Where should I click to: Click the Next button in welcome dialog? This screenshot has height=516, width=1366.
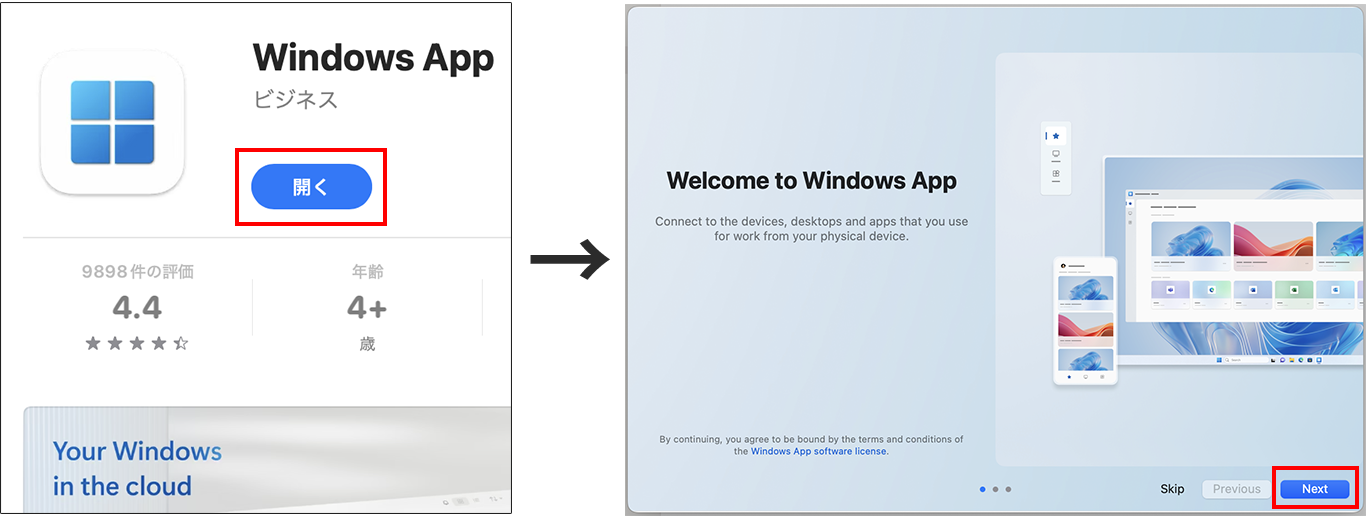[x=1314, y=489]
